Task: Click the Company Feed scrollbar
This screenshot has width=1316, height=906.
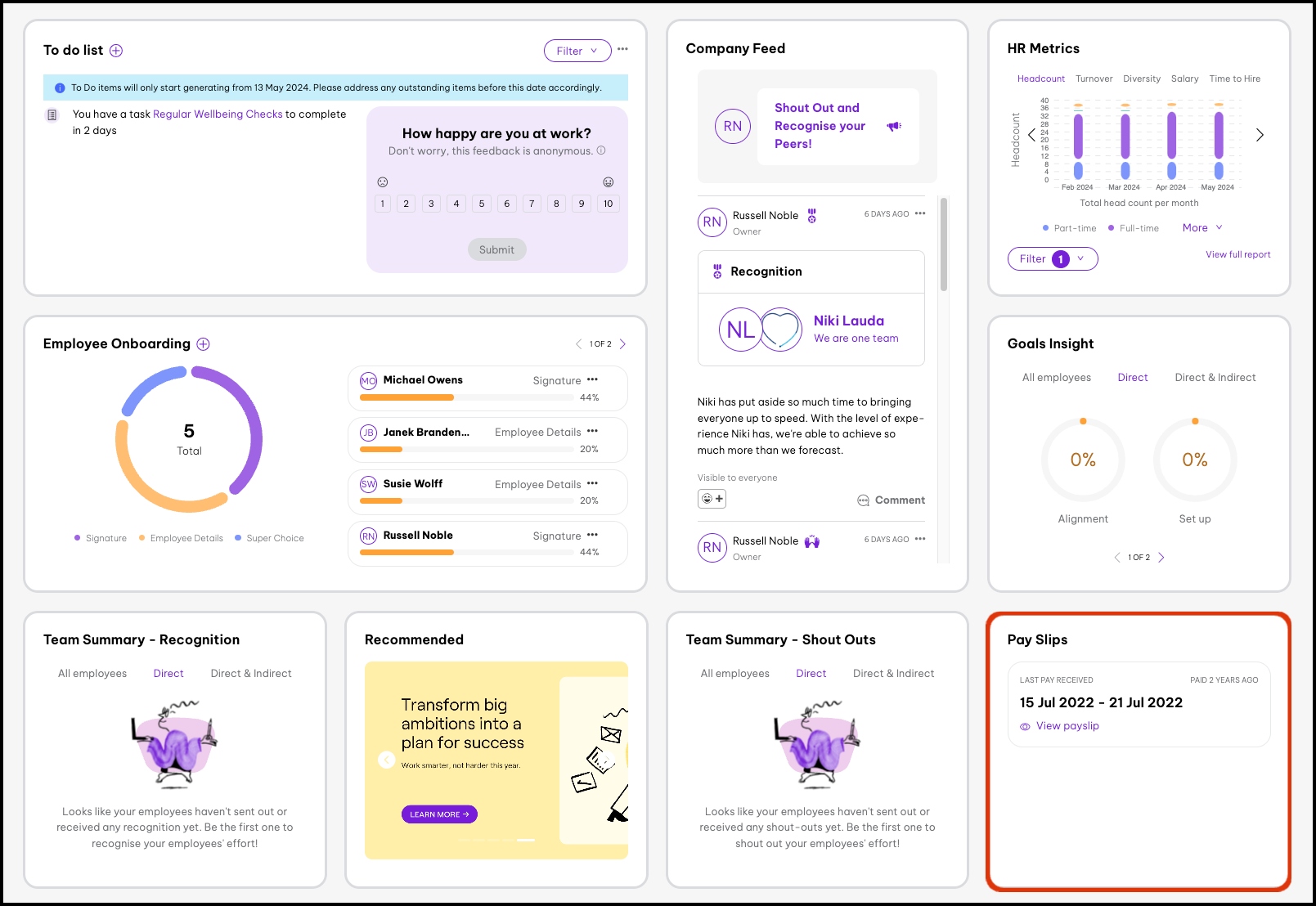Action: 944,245
